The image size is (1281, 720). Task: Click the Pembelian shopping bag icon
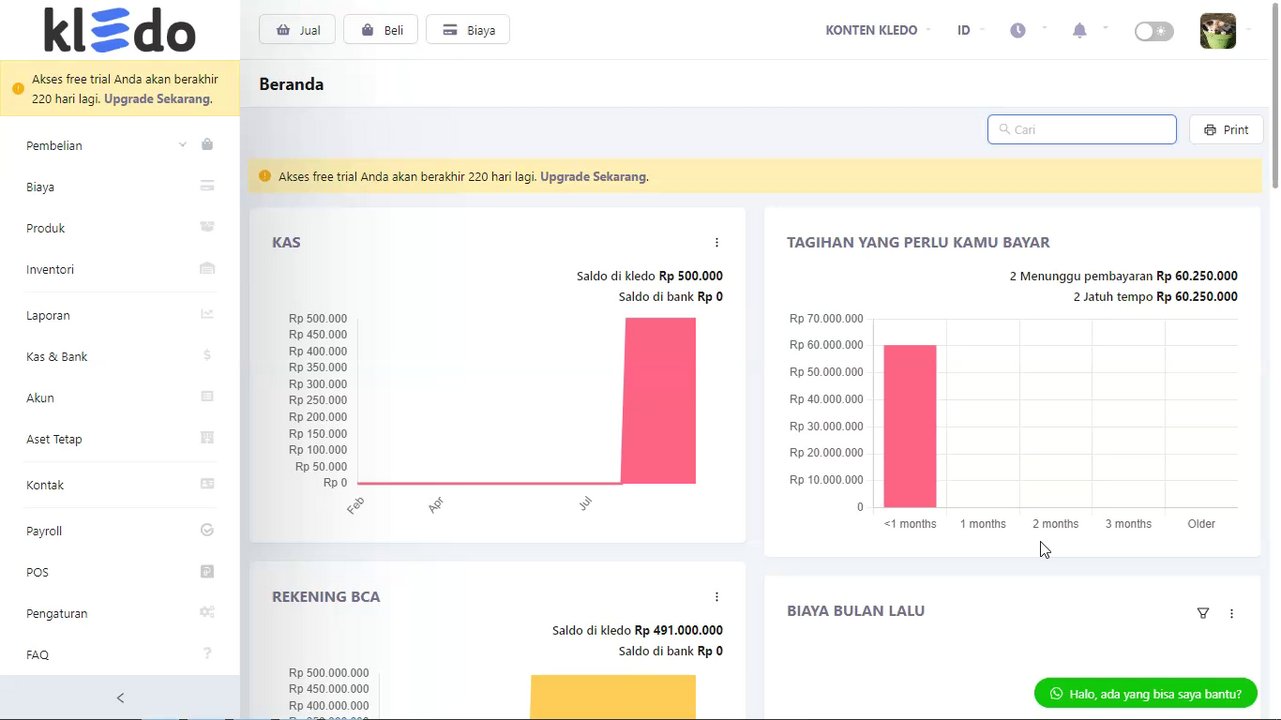pos(207,145)
